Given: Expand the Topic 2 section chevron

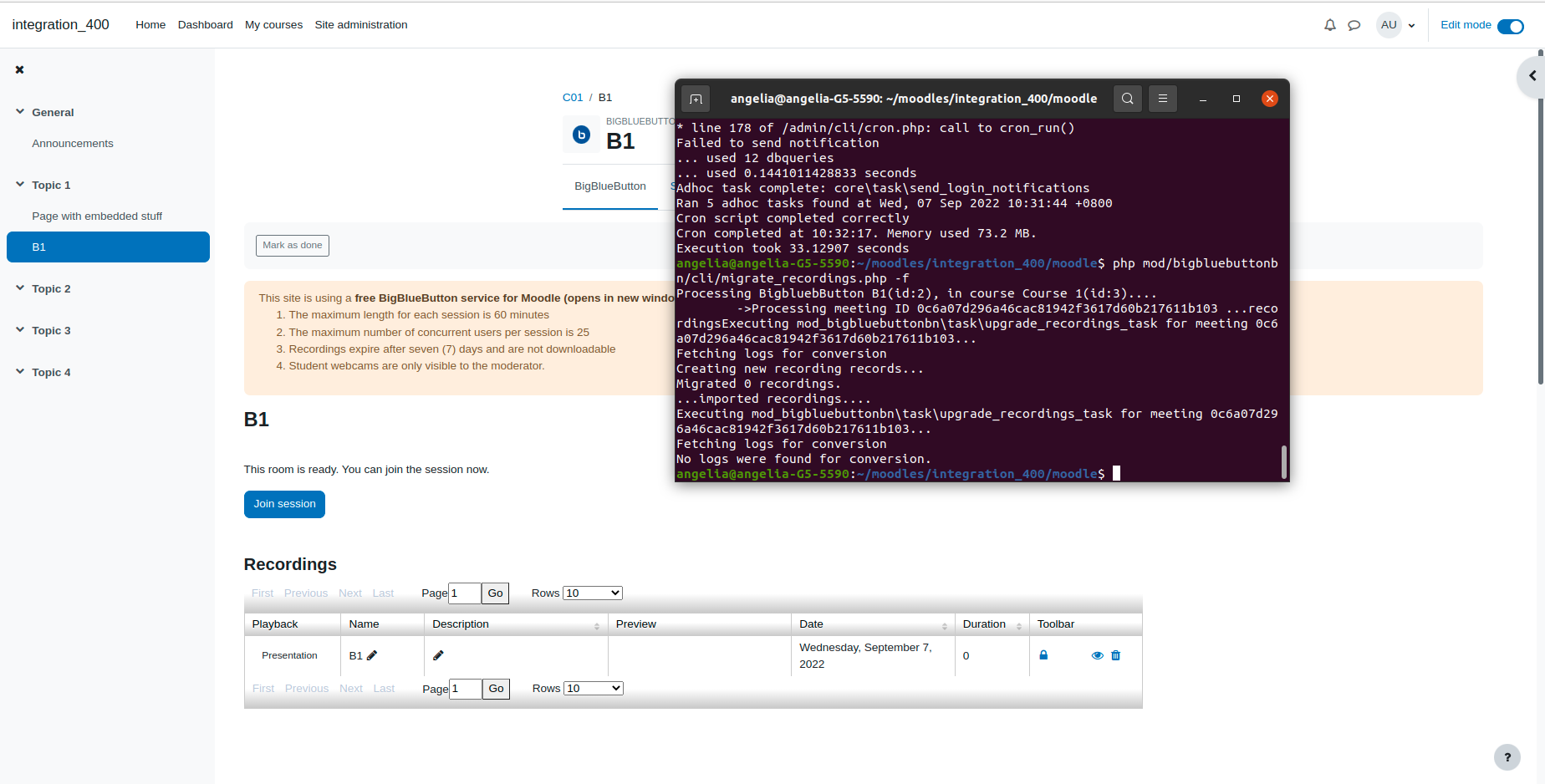Looking at the screenshot, I should coord(20,288).
